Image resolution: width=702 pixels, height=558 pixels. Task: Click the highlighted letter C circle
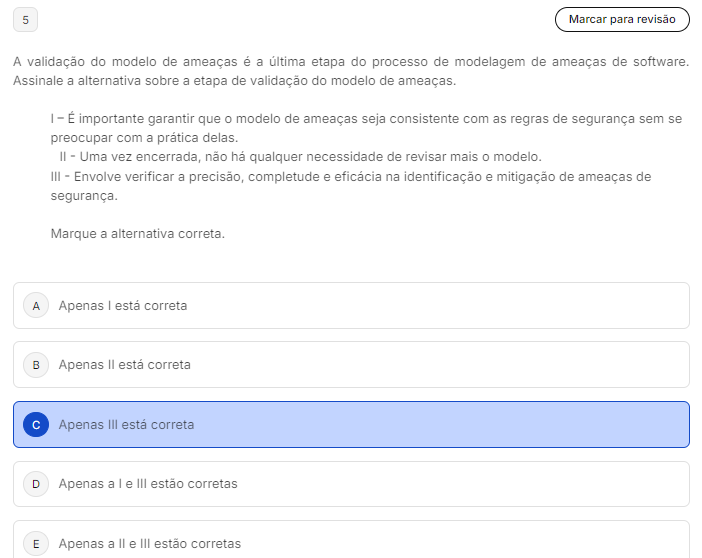coord(36,425)
